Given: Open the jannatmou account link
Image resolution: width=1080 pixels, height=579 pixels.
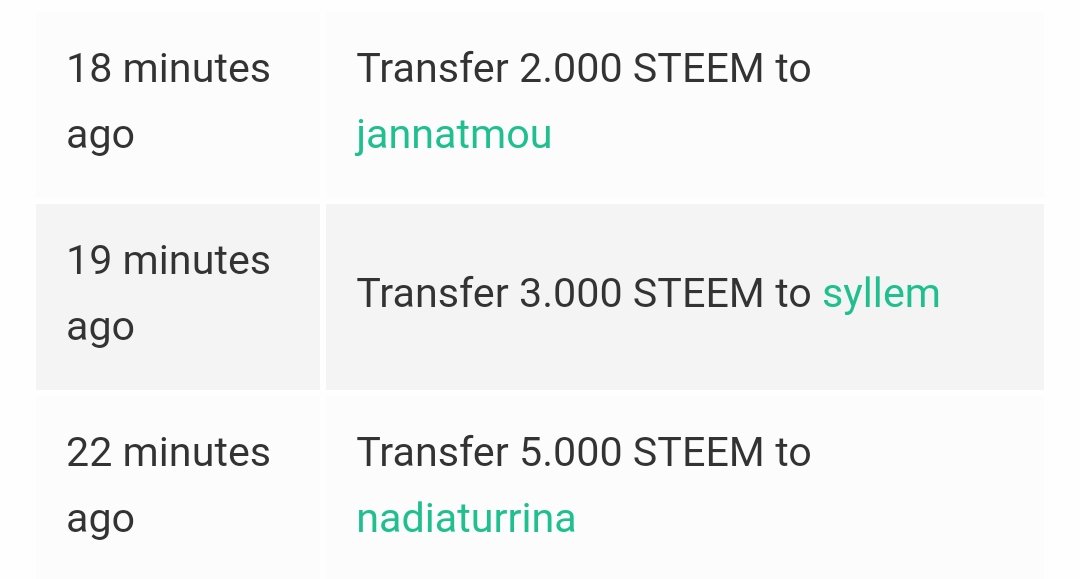Looking at the screenshot, I should click(x=453, y=135).
